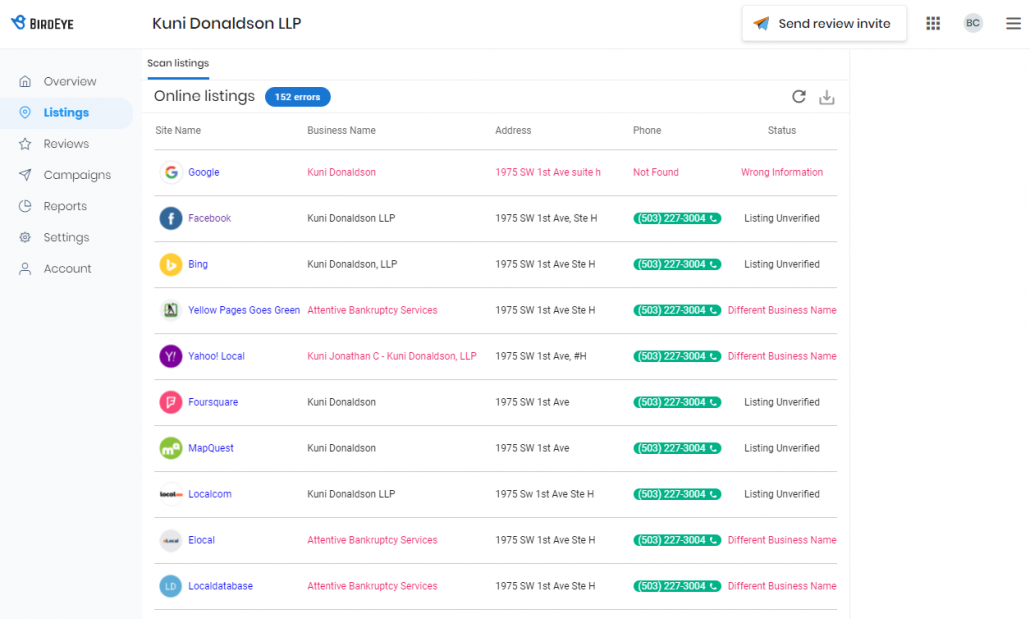Click the phone number in the Yellow Pages row
The image size is (1030, 619).
coord(677,310)
